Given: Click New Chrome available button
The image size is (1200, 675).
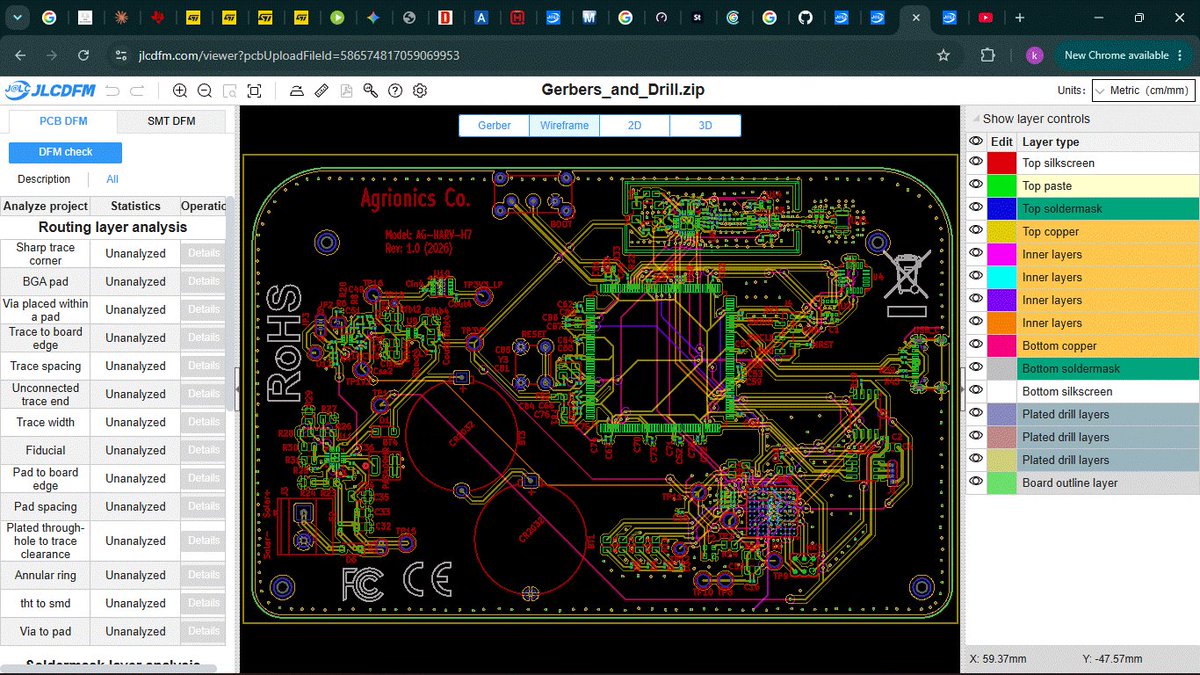Looking at the screenshot, I should click(1116, 56).
